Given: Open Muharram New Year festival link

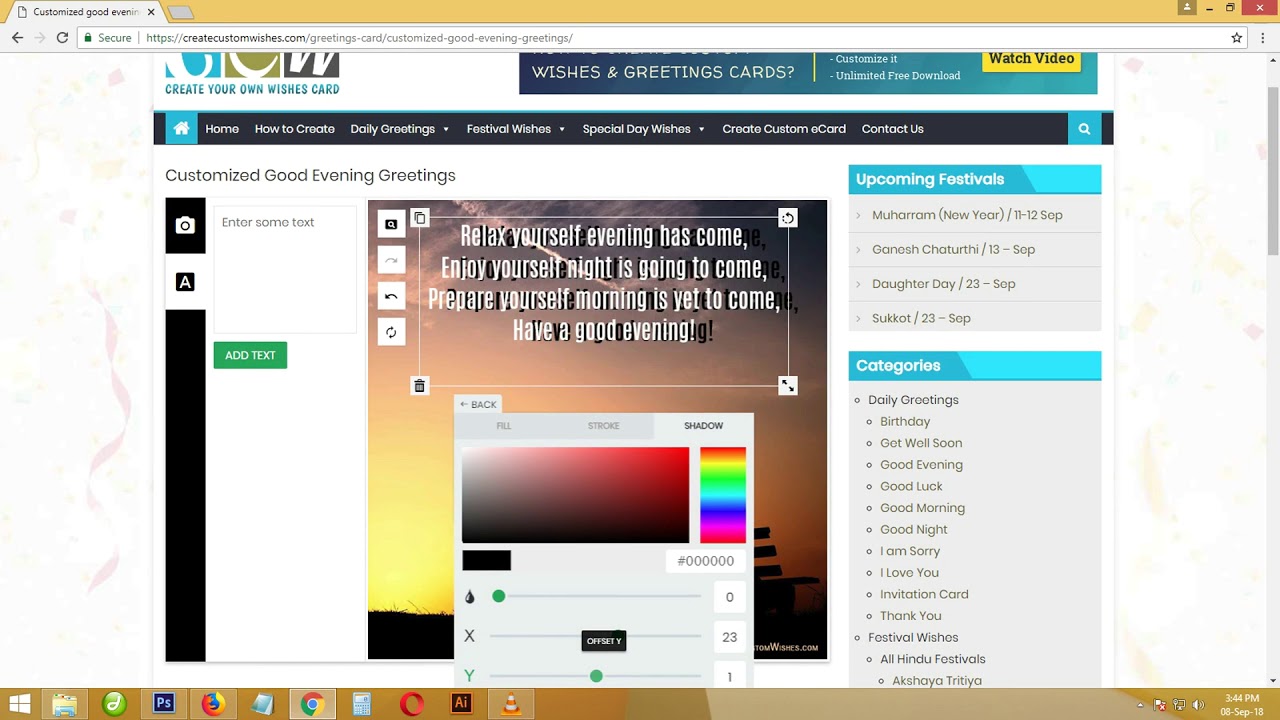Looking at the screenshot, I should coord(967,215).
